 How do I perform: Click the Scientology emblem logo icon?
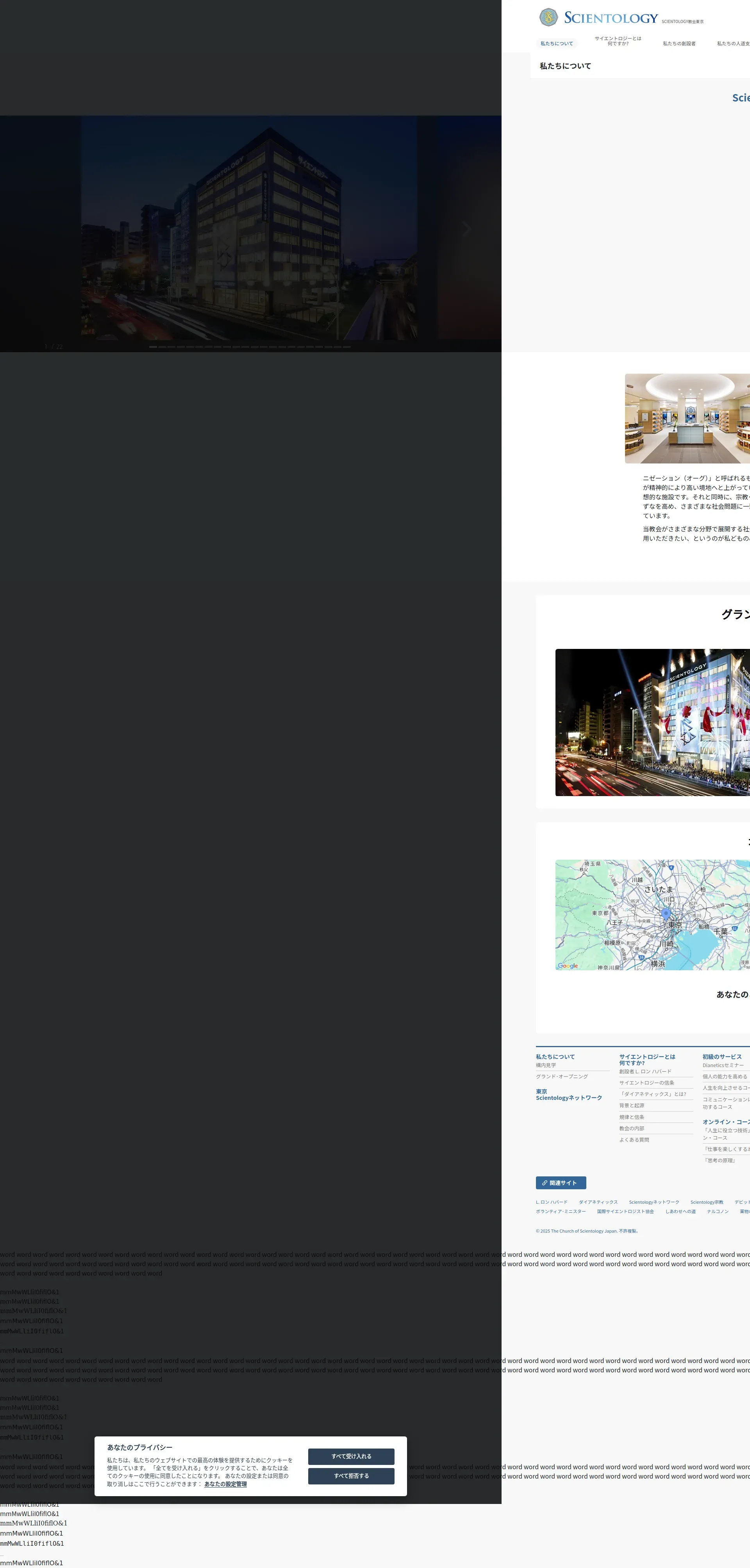tap(548, 17)
